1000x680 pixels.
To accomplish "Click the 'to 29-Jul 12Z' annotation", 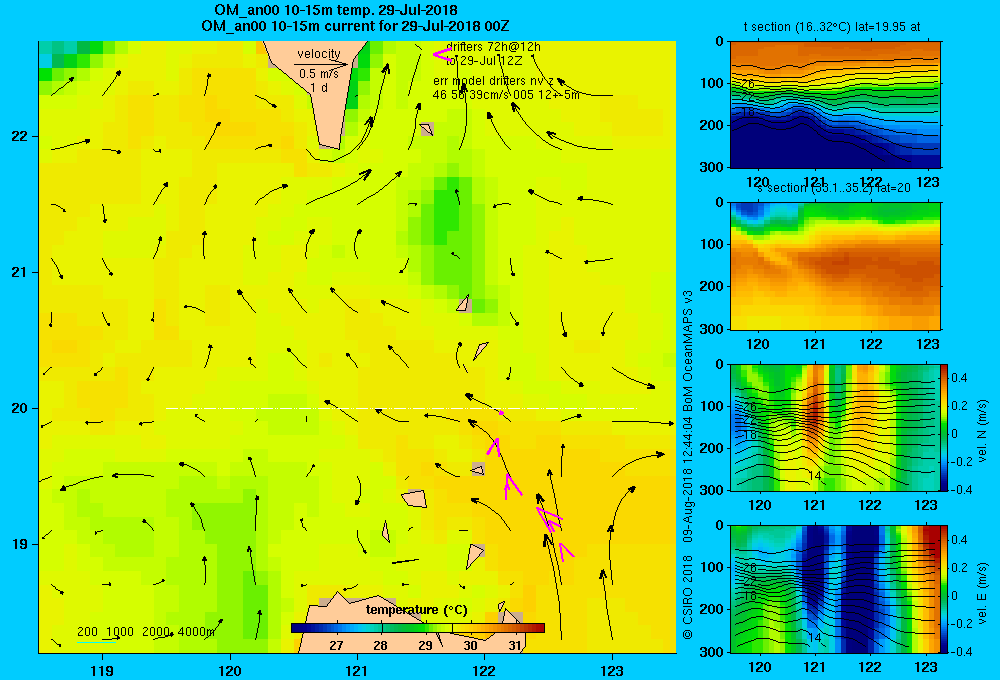I will [x=484, y=61].
